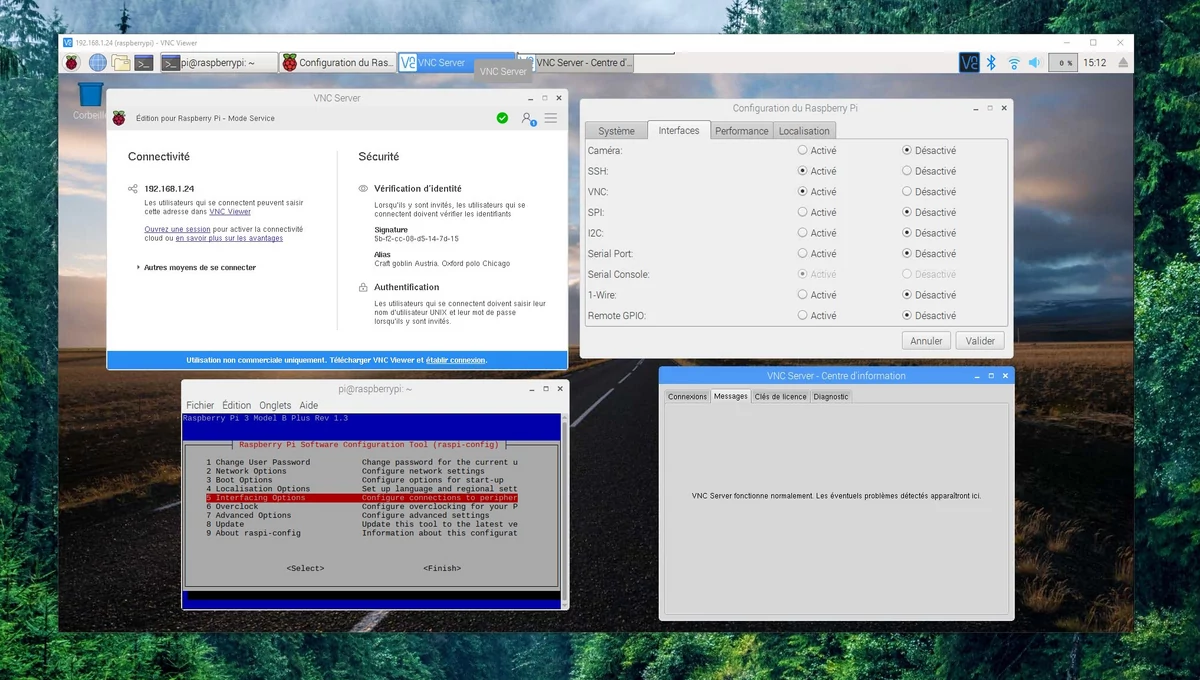Click the Valider button
This screenshot has width=1200, height=680.
point(980,341)
